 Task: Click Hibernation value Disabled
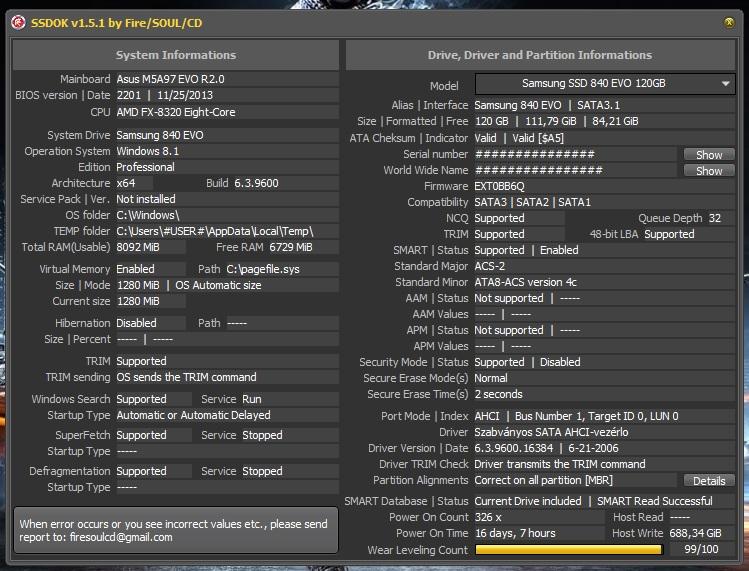pos(136,323)
